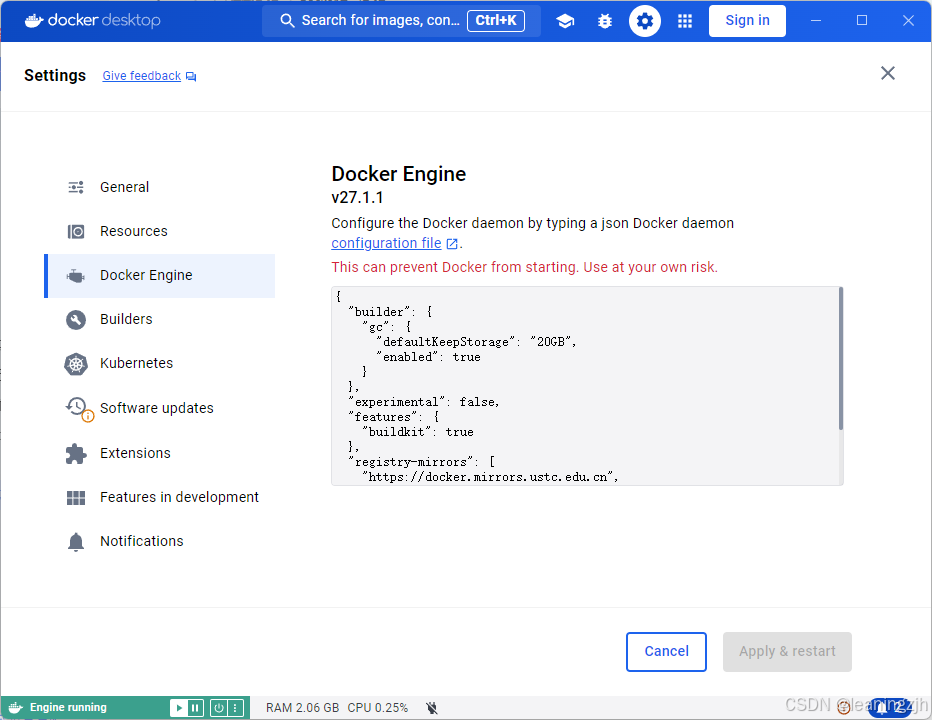Click the search magnifier icon

click(x=287, y=21)
